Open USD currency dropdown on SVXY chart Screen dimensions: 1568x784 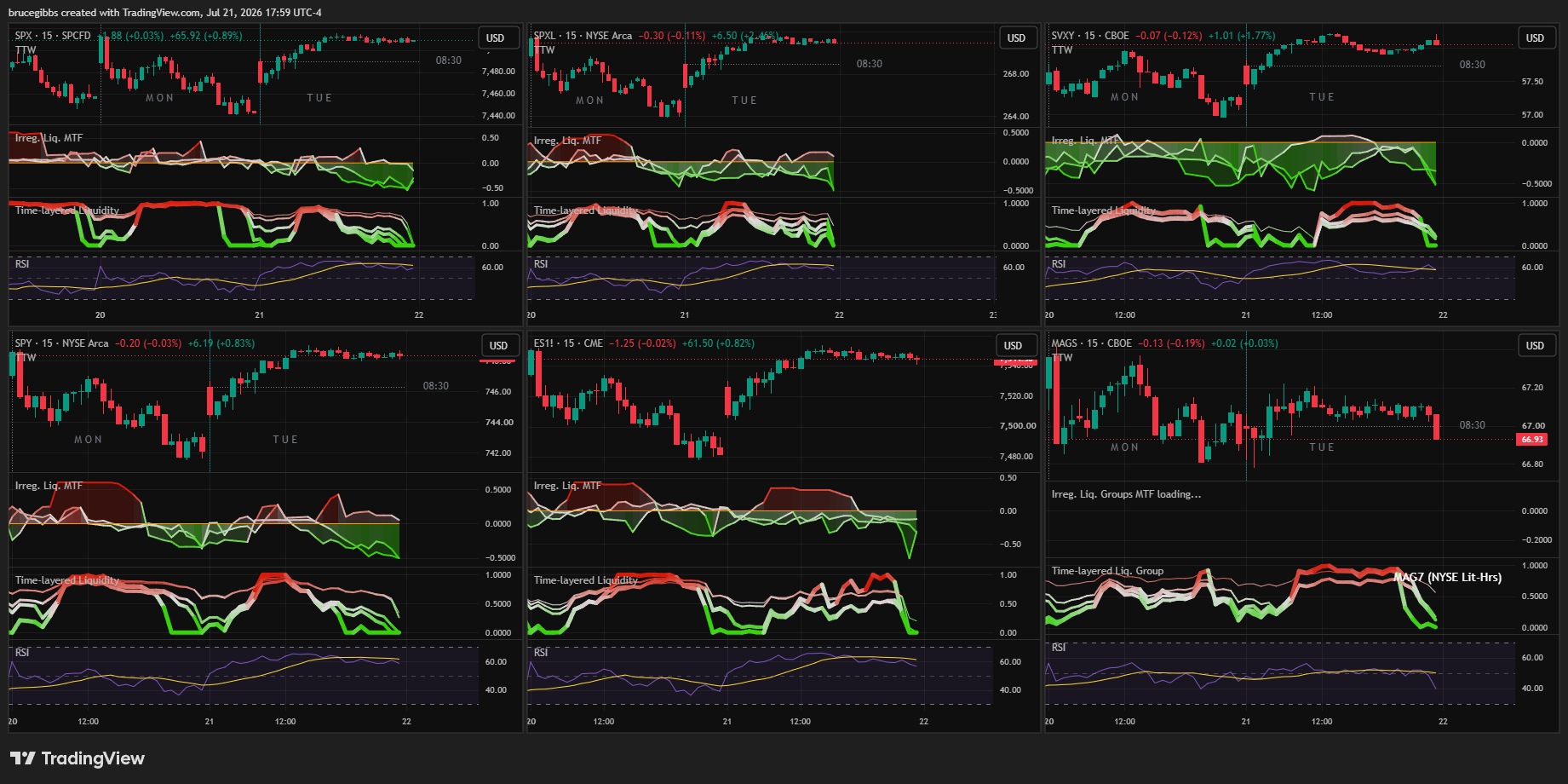1535,38
